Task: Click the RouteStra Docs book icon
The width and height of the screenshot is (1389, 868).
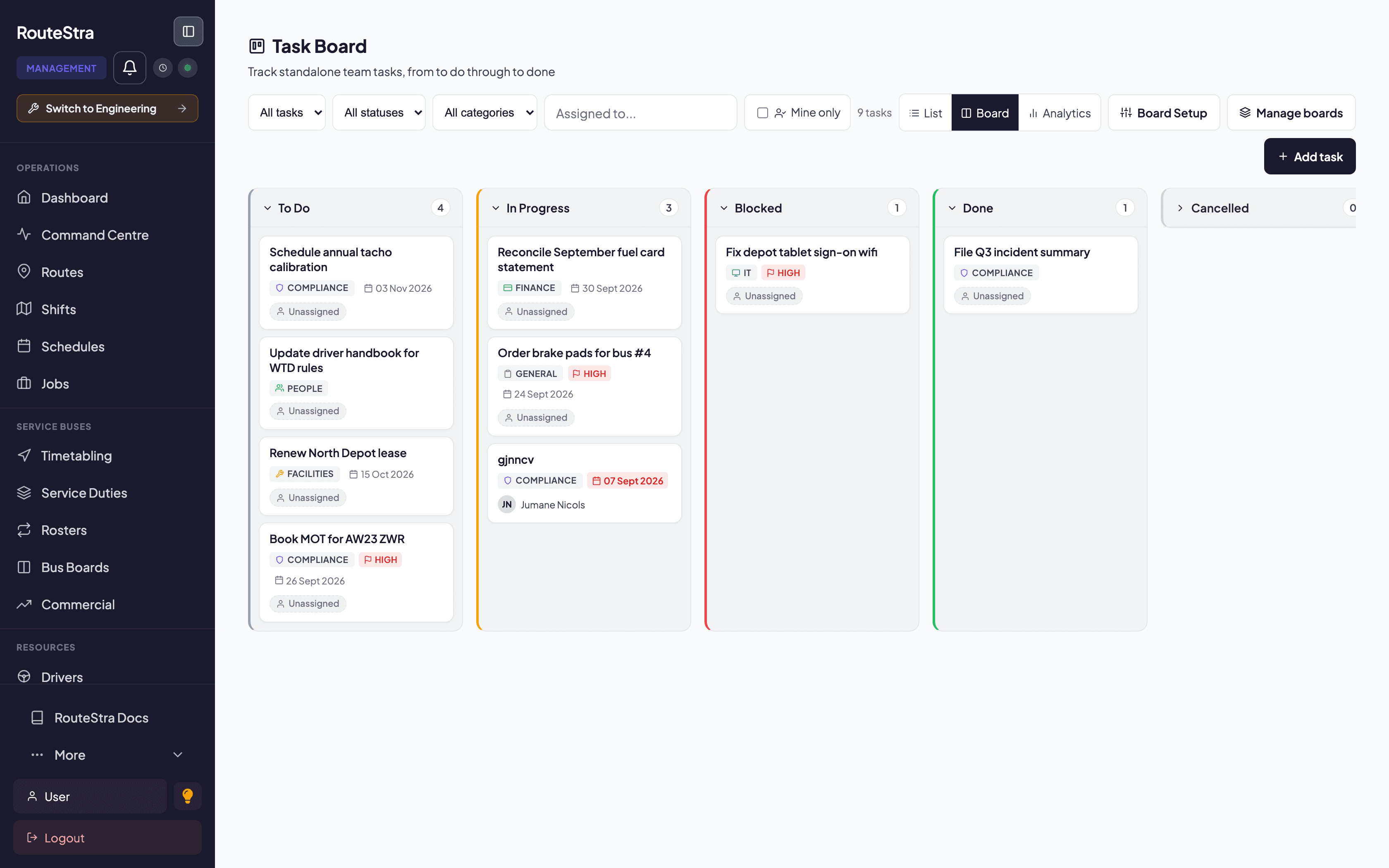Action: coord(37,718)
